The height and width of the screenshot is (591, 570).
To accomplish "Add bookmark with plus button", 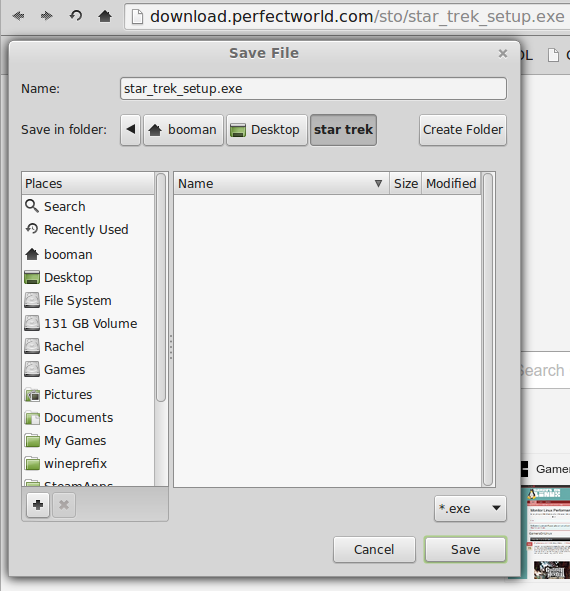I will coord(38,505).
